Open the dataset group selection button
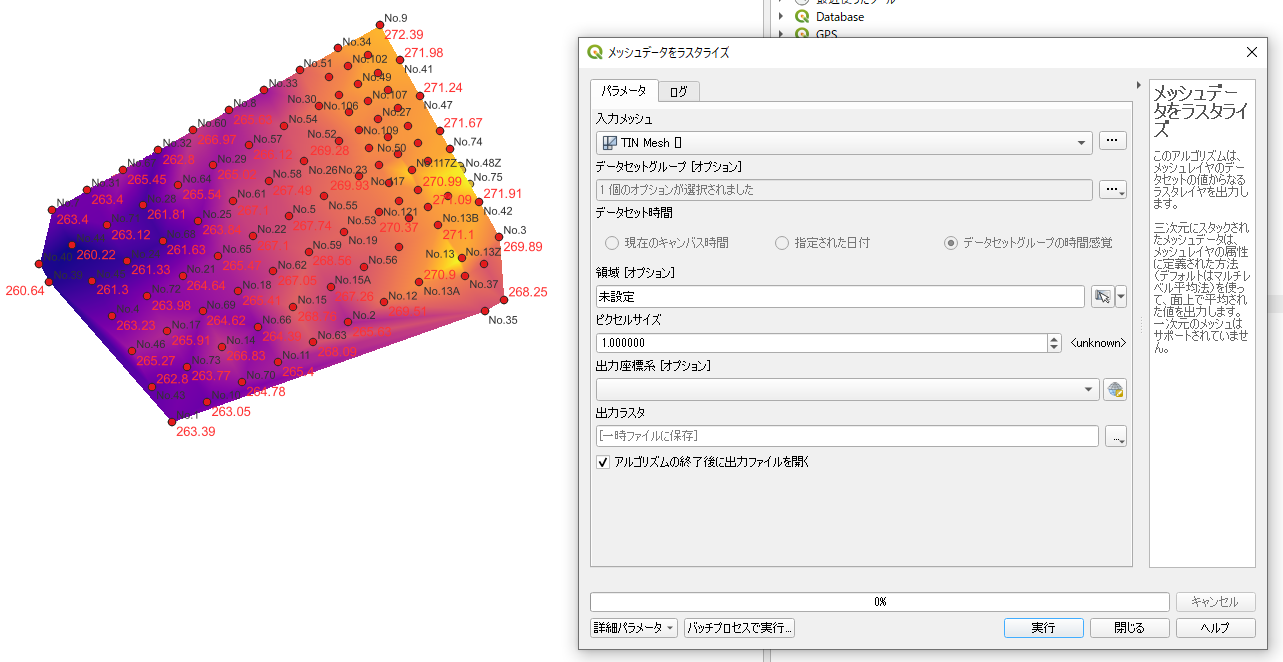Viewport: 1283px width, 662px height. tap(1112, 189)
